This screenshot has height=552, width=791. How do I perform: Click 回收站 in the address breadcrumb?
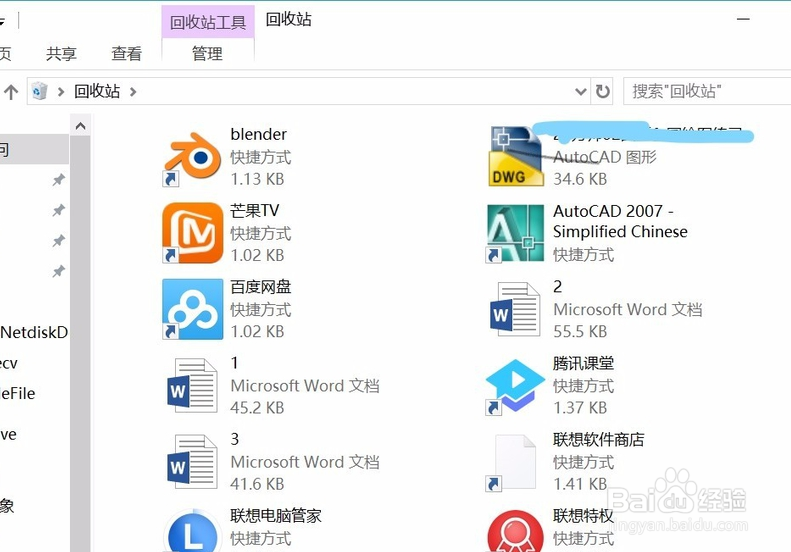point(97,91)
